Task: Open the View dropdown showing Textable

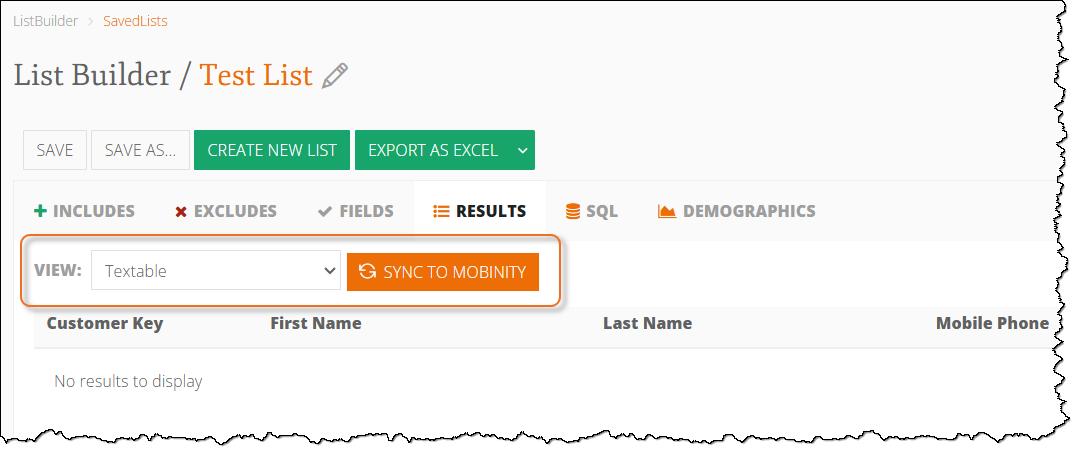Action: 216,271
